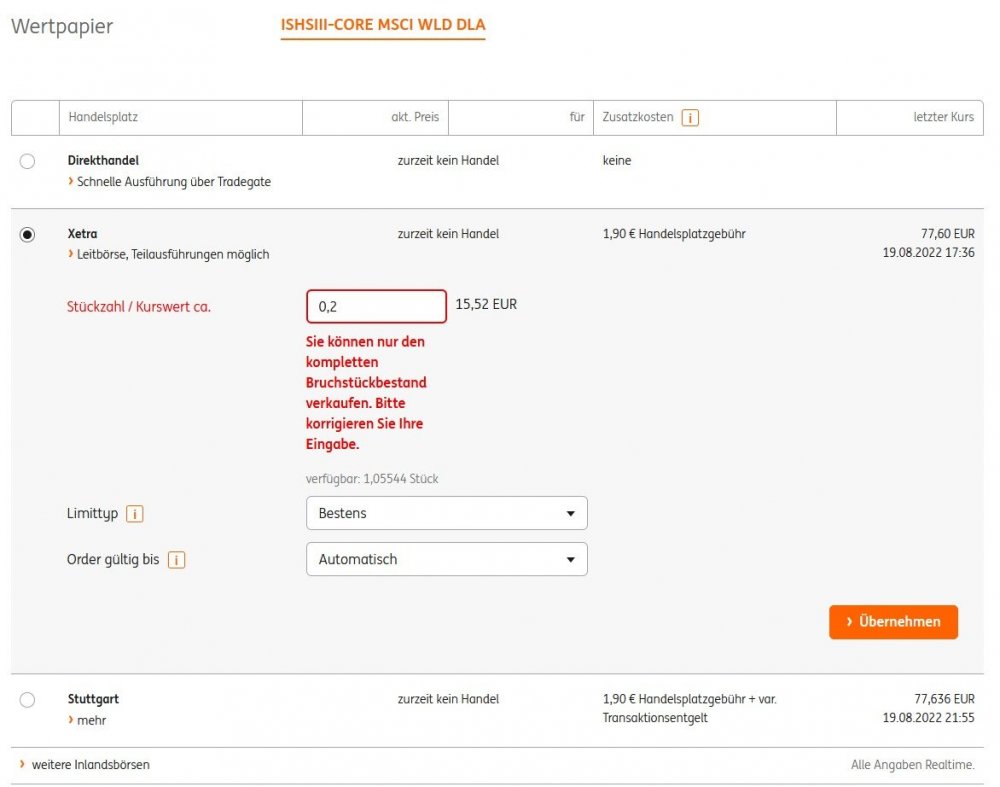This screenshot has width=1000, height=787.
Task: Open the Limittyp Bestens dropdown
Action: [446, 513]
